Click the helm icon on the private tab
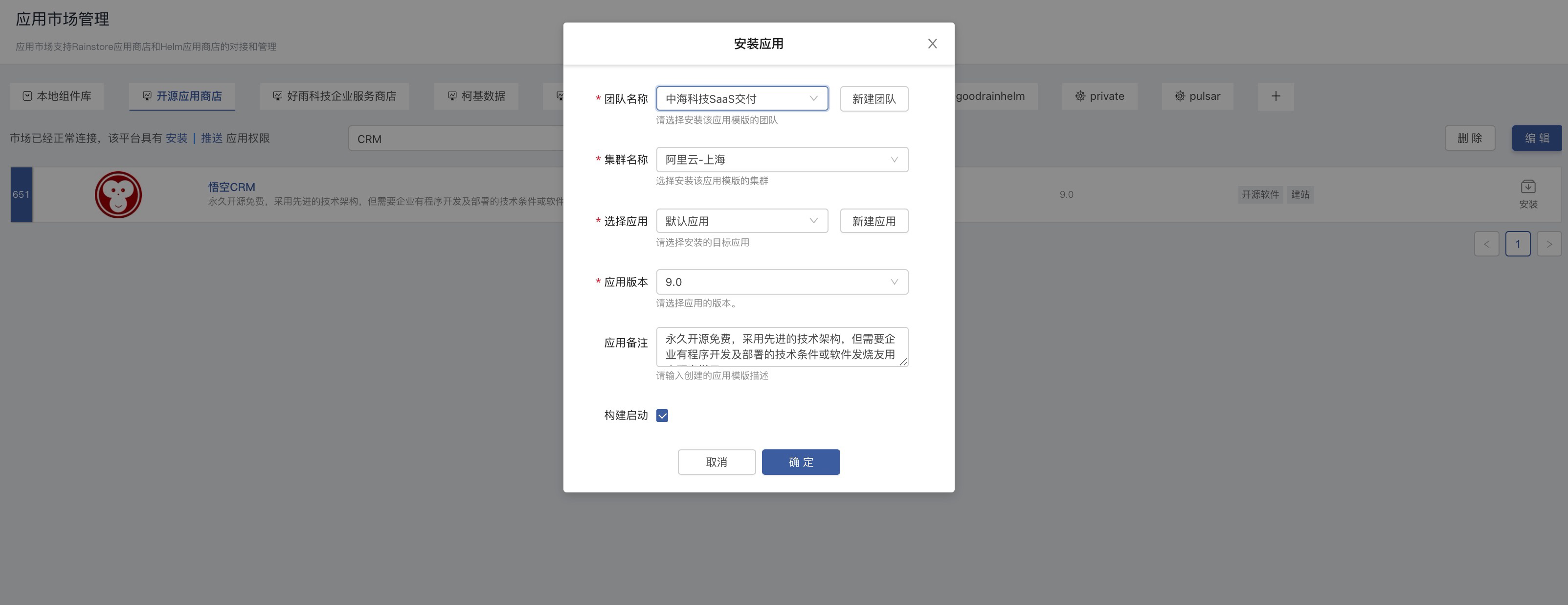 [x=1080, y=96]
